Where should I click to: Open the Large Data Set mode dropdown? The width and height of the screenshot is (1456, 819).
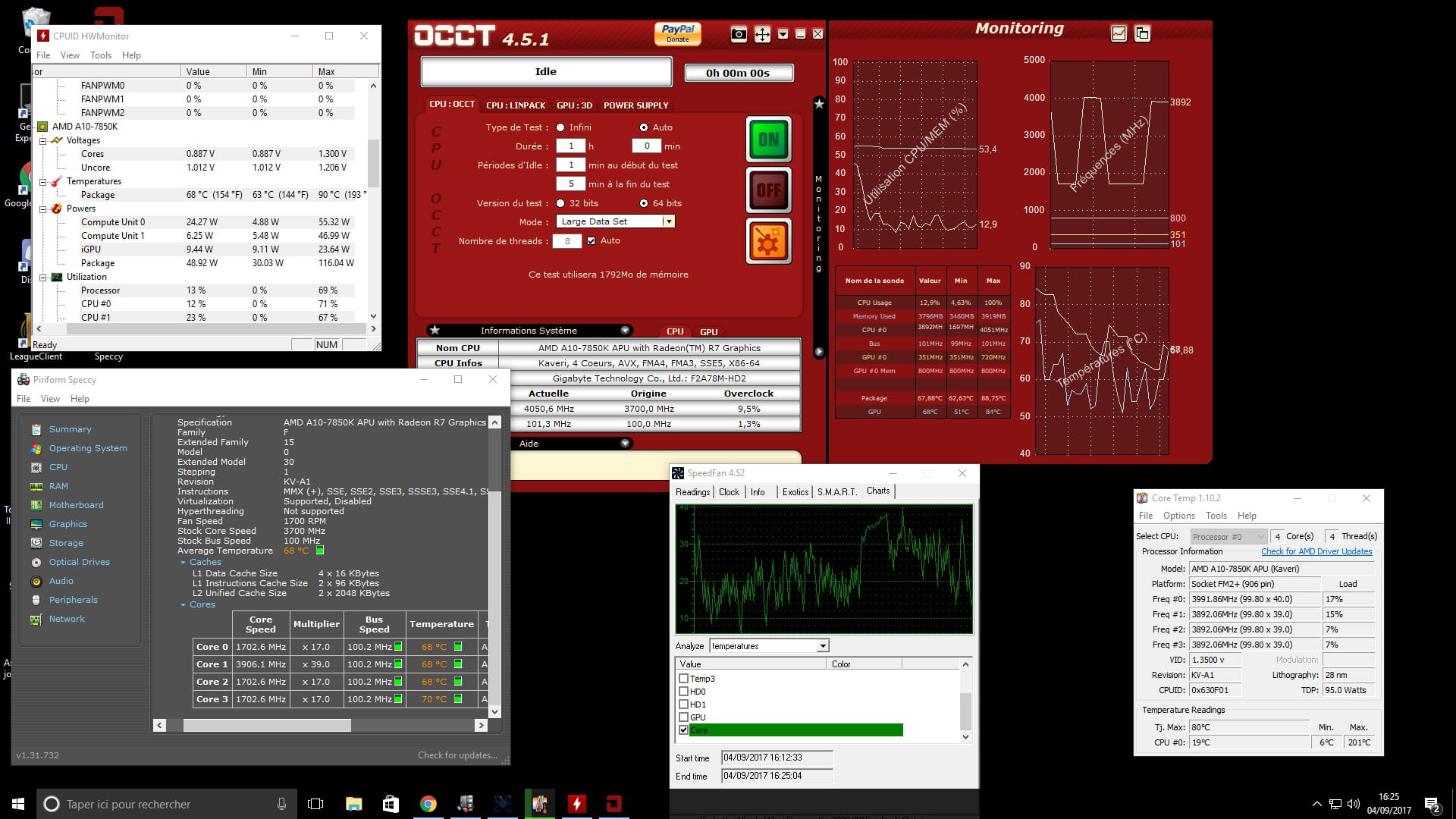pyautogui.click(x=668, y=221)
